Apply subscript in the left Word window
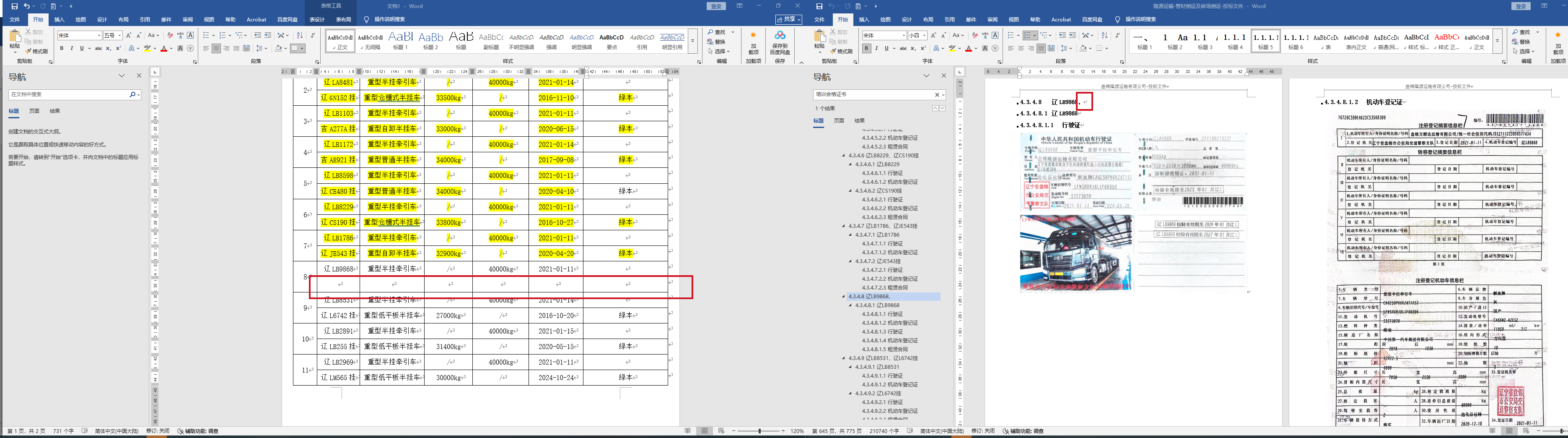 (109, 49)
